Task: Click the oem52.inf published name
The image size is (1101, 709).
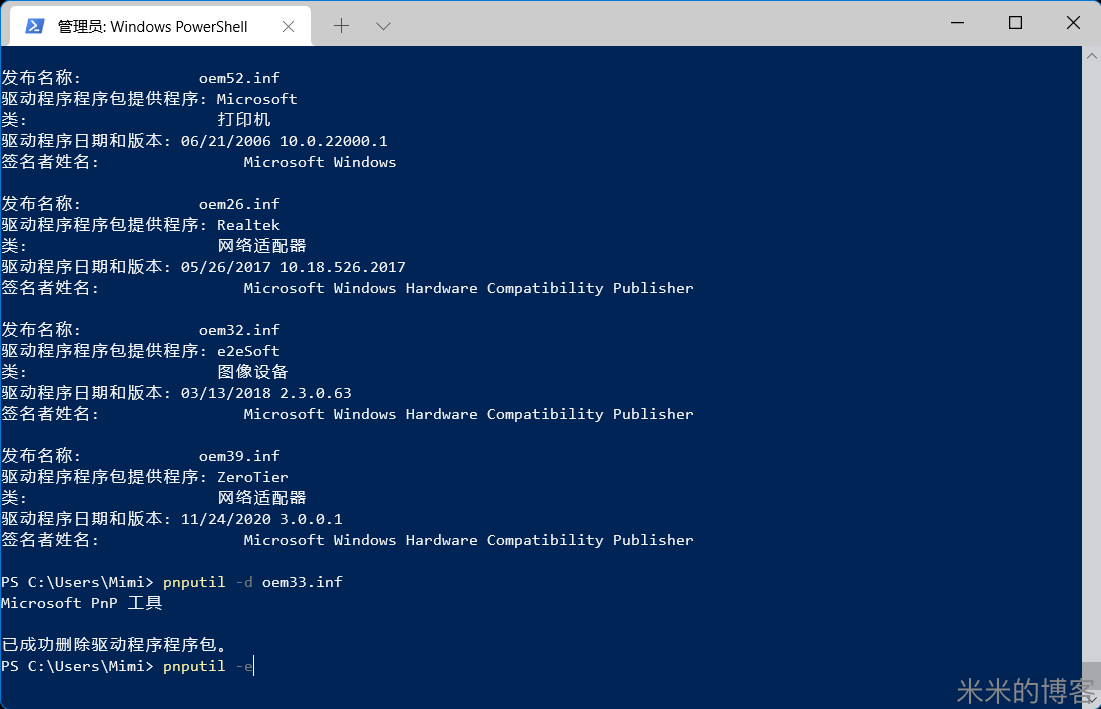Action: point(239,78)
